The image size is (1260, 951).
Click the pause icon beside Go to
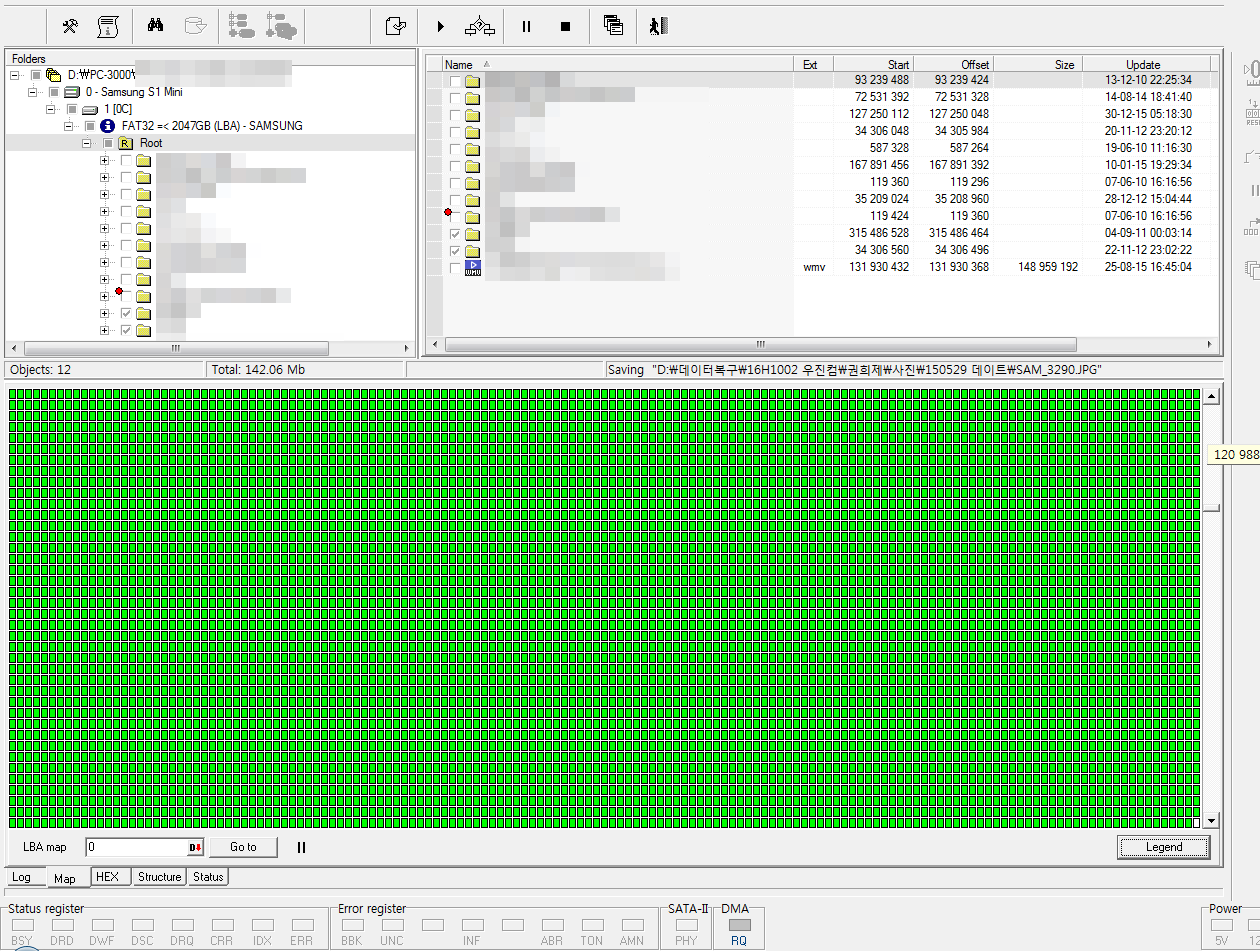pos(301,847)
